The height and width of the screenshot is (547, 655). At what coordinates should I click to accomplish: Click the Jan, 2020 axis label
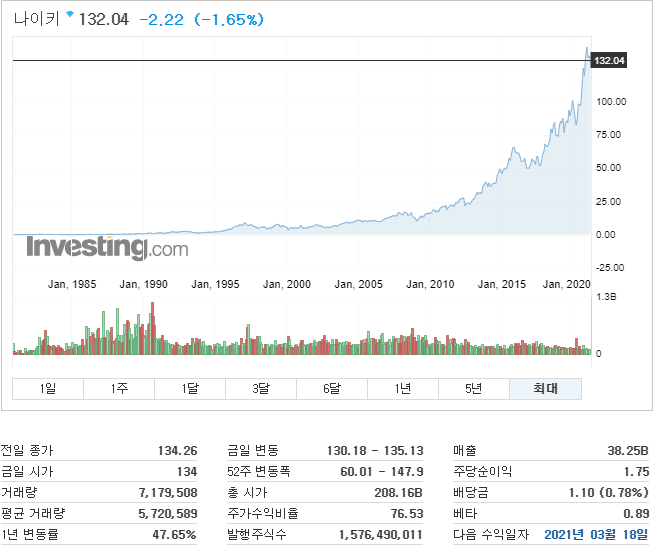tap(566, 284)
